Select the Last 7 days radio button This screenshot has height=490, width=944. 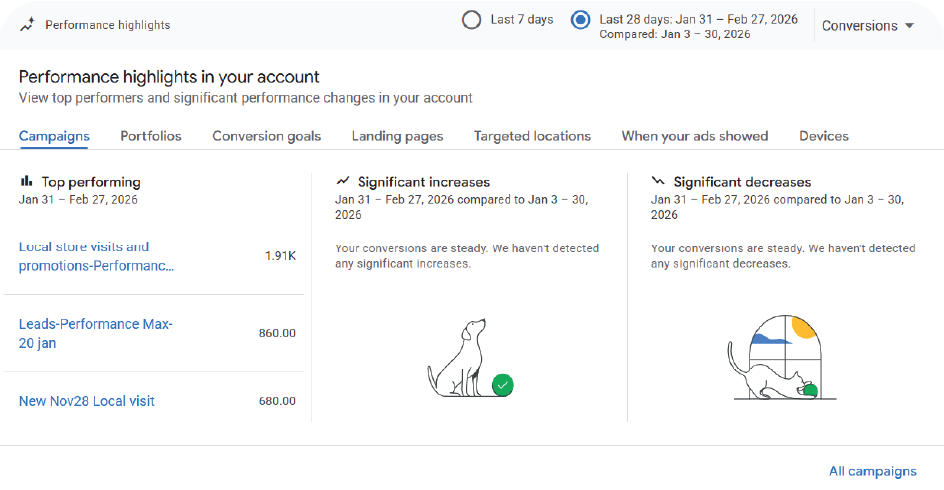point(472,20)
